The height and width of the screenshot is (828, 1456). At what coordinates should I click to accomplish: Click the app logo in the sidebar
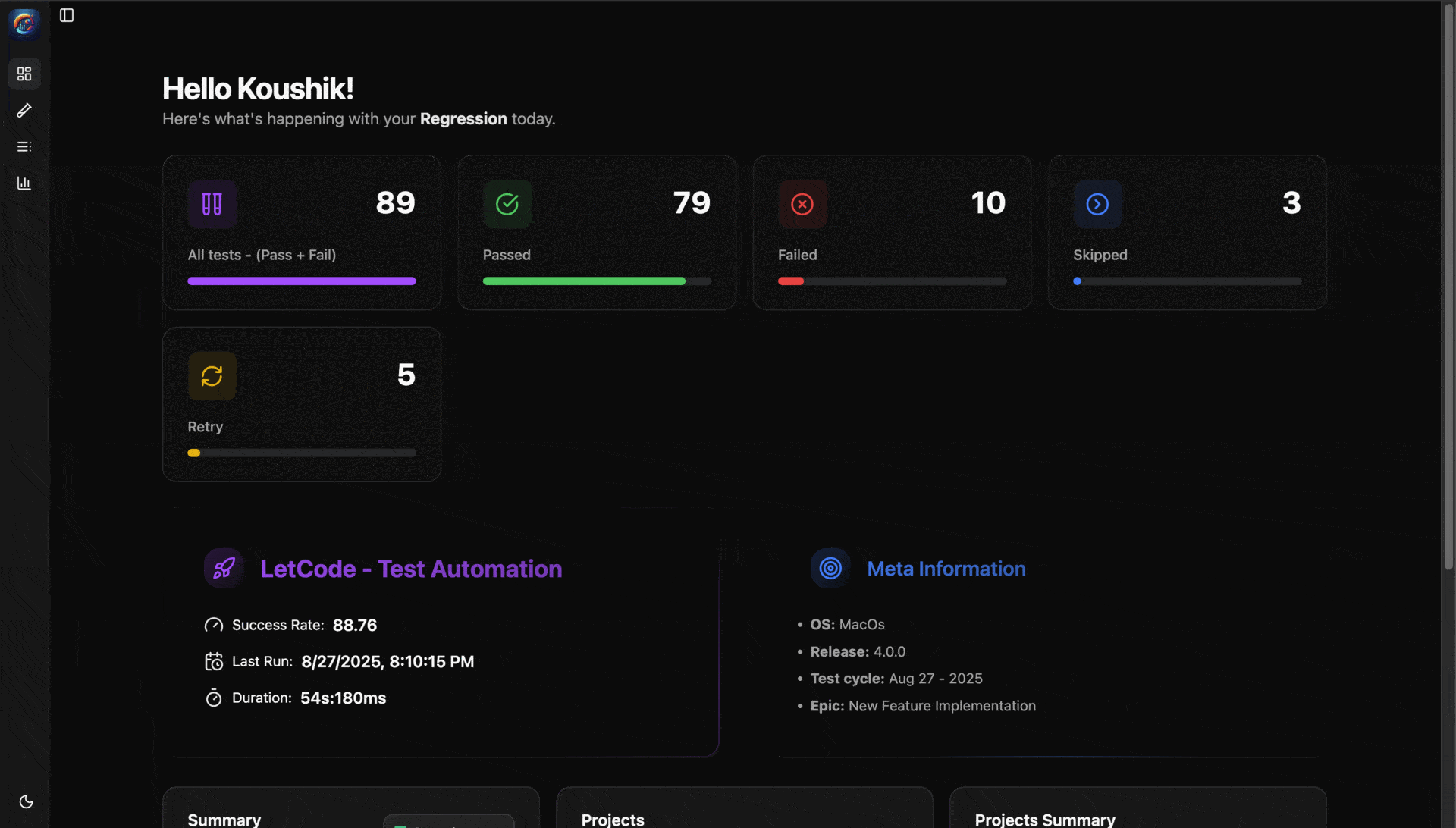[x=24, y=24]
